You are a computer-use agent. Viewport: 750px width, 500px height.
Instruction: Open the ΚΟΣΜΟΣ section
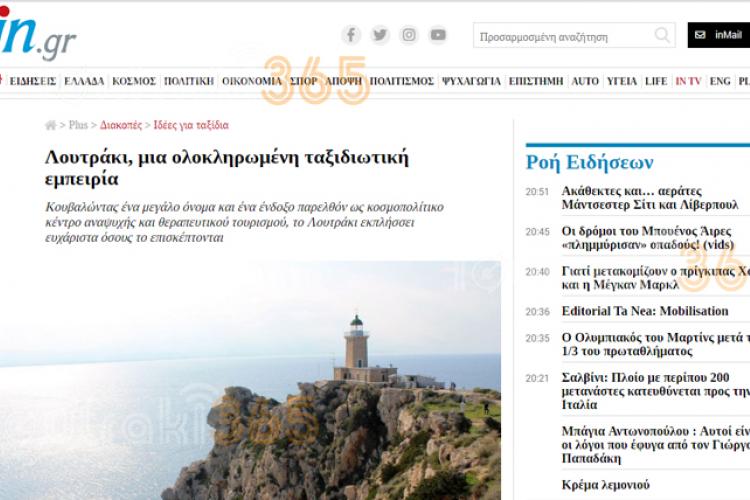134,81
